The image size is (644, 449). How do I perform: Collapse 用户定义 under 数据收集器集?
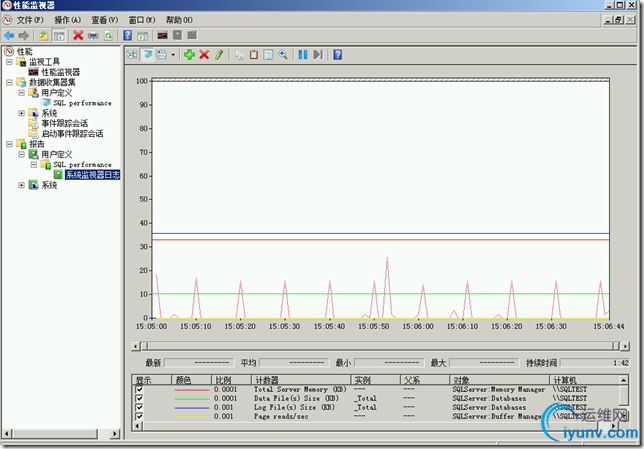pos(21,93)
